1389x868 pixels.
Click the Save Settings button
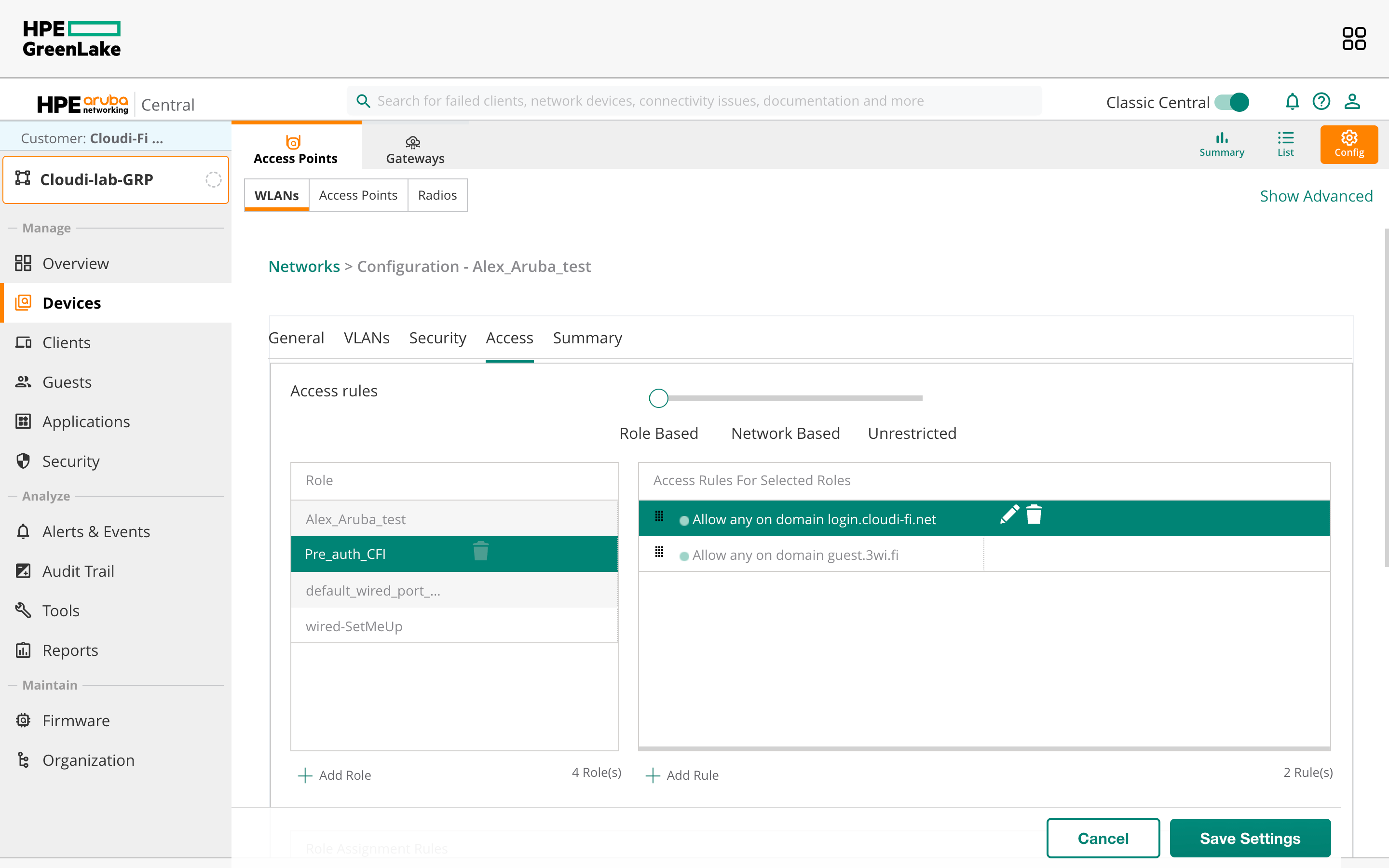(1250, 838)
